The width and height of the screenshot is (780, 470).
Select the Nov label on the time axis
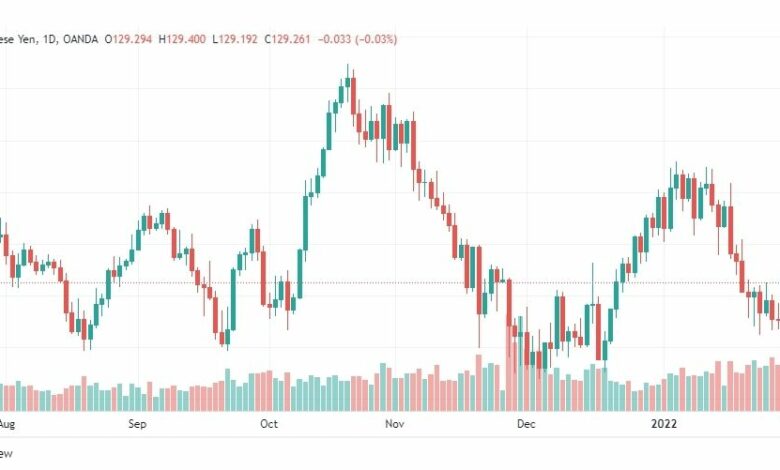(x=394, y=424)
